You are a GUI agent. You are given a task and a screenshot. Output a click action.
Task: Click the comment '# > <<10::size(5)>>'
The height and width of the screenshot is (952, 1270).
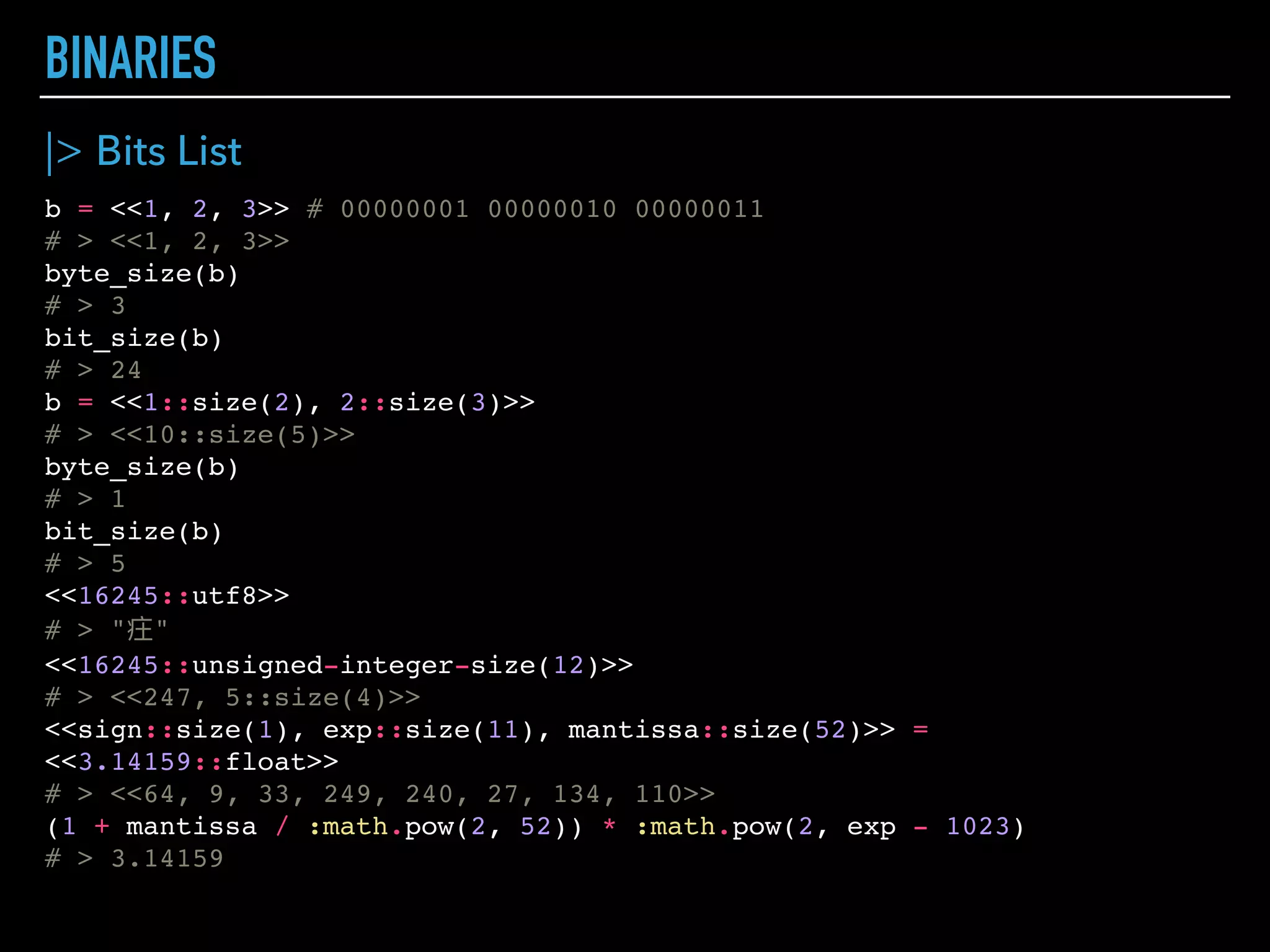(200, 434)
